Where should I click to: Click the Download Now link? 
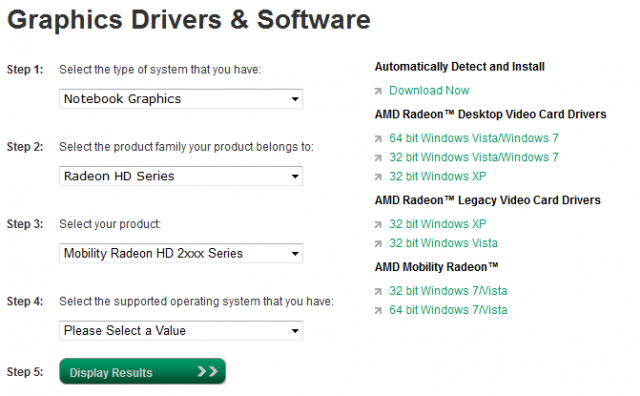429,90
